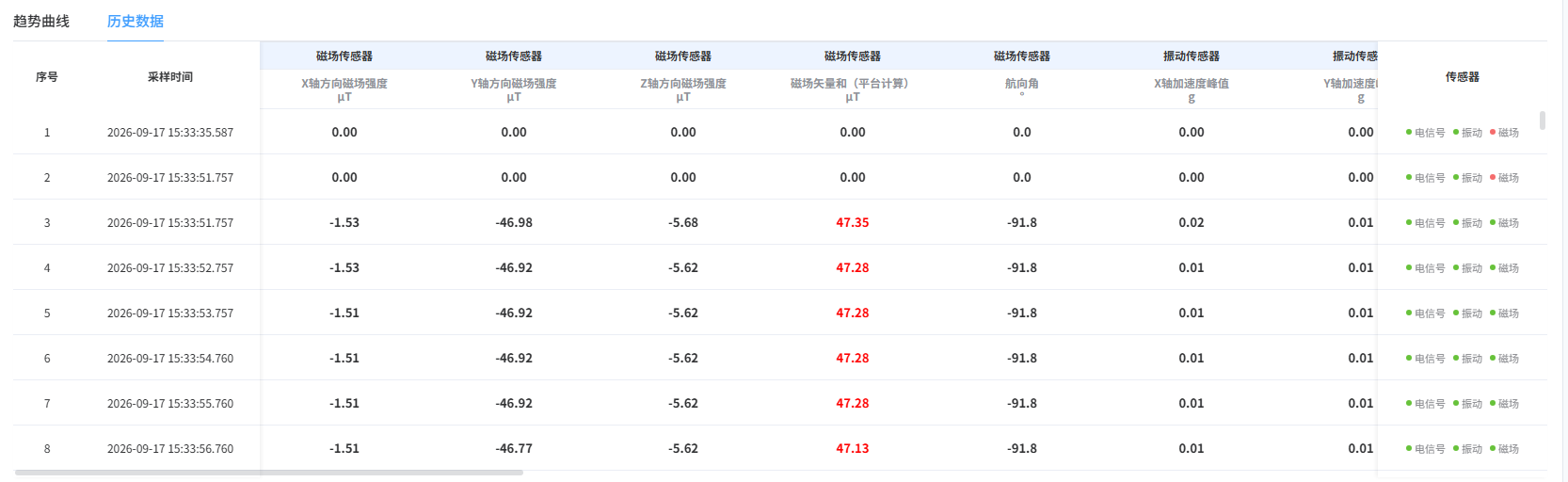Click row 1 red 磁场 sensor status

click(x=1505, y=133)
